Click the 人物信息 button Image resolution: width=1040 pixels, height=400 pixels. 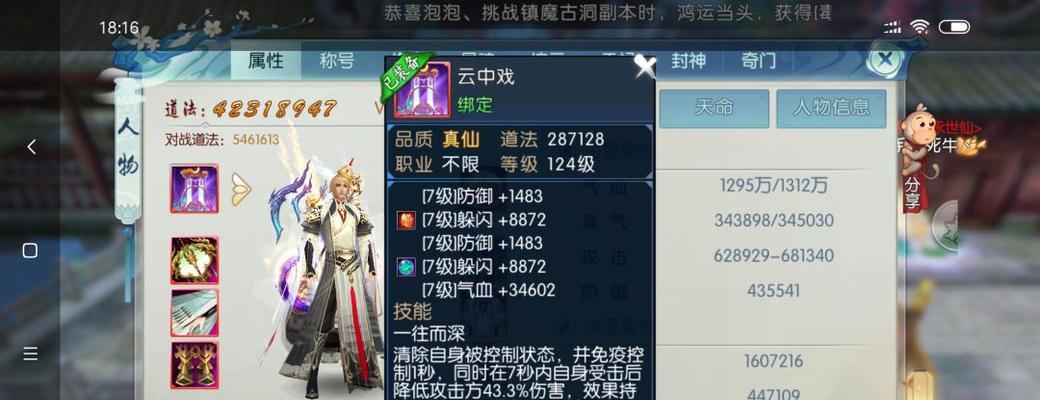(831, 108)
